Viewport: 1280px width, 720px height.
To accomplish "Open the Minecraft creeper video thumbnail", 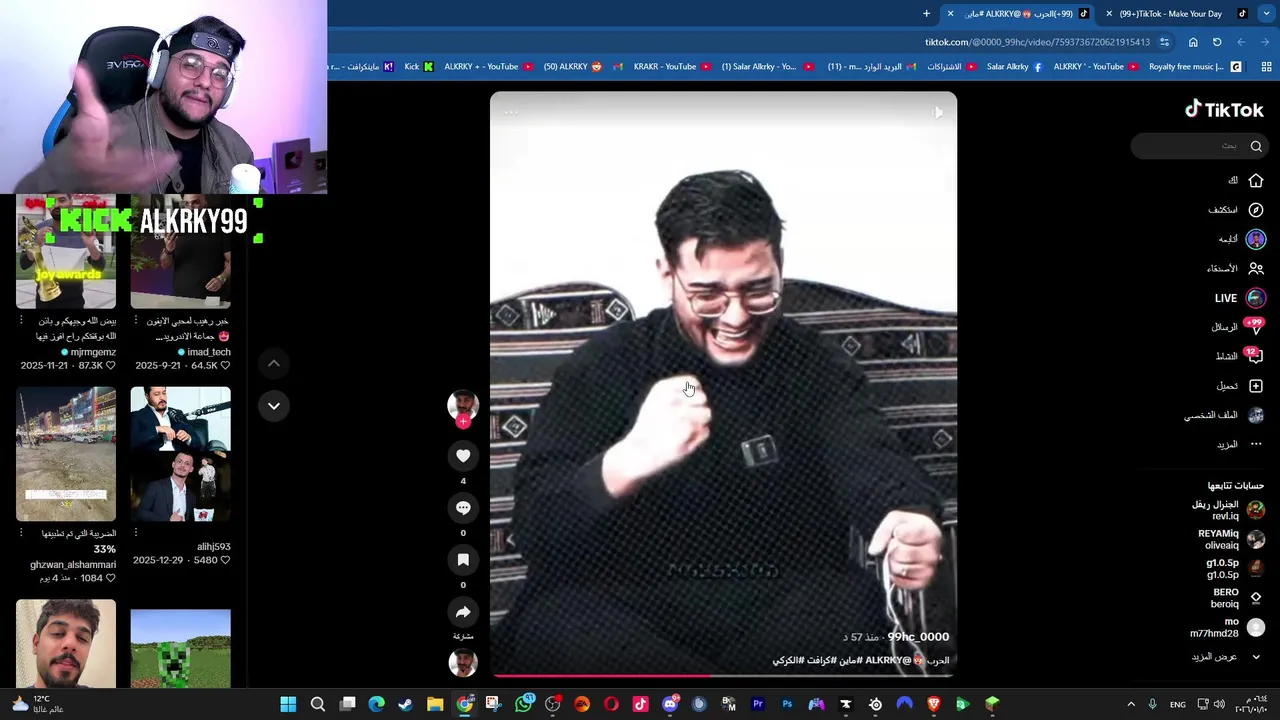I will (x=180, y=649).
